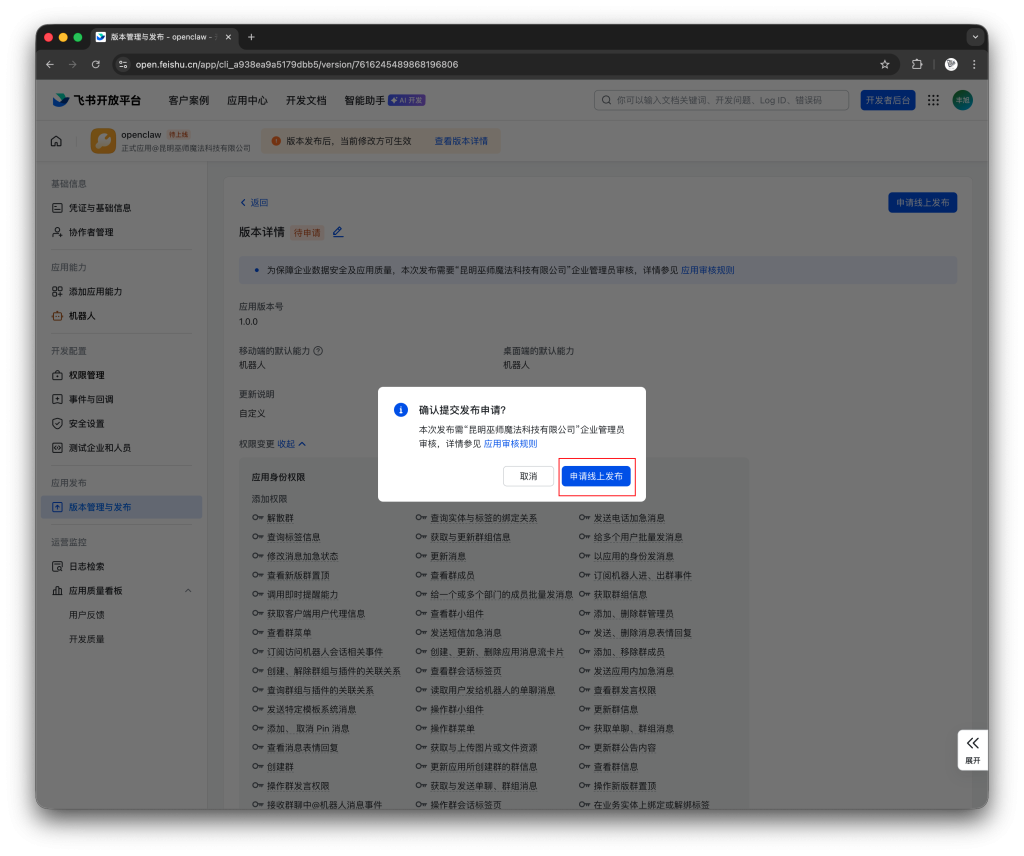Switch to 开发文档 in the top navigation

point(306,100)
